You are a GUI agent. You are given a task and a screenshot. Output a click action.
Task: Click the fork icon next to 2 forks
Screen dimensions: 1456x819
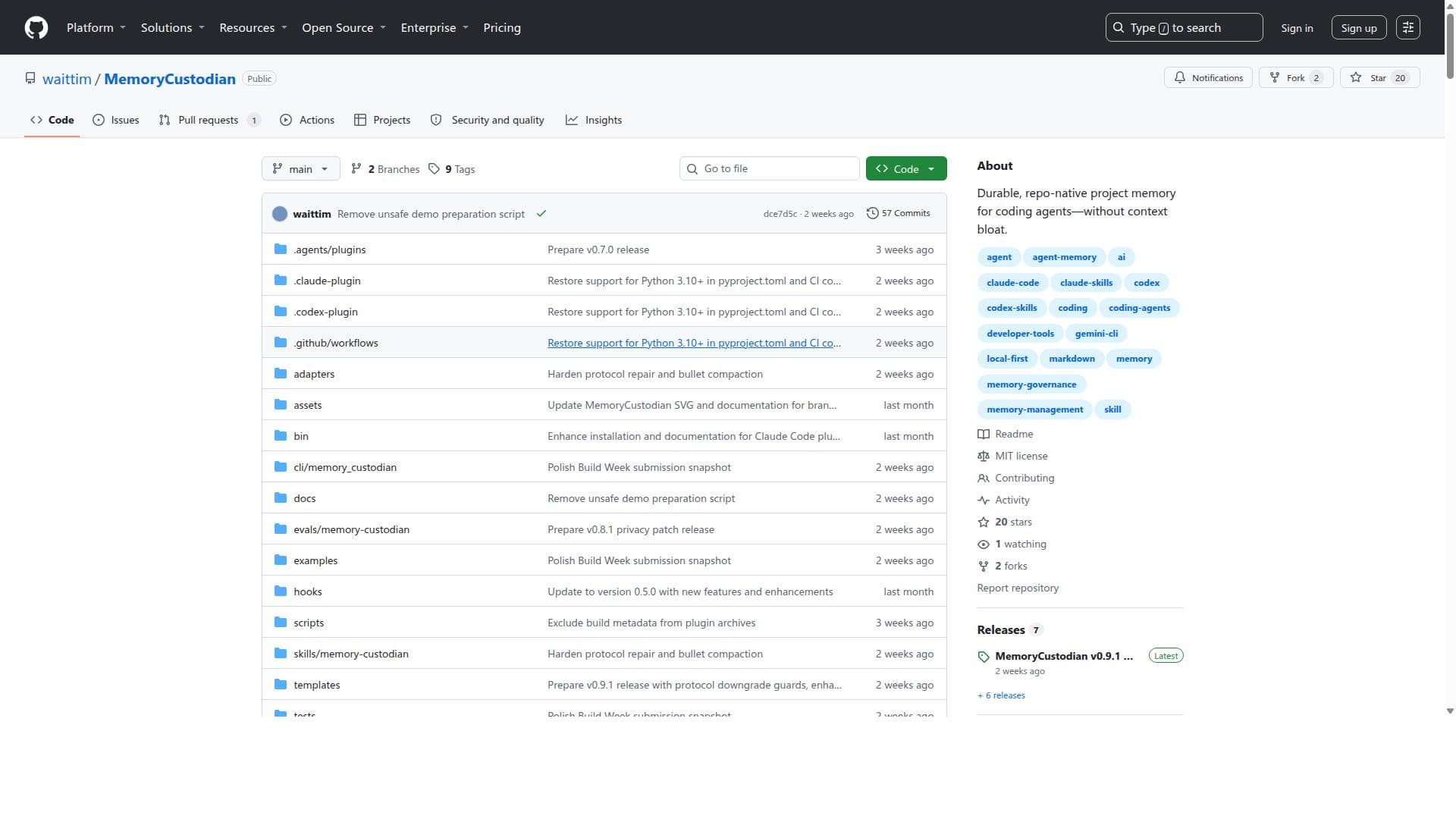(984, 566)
